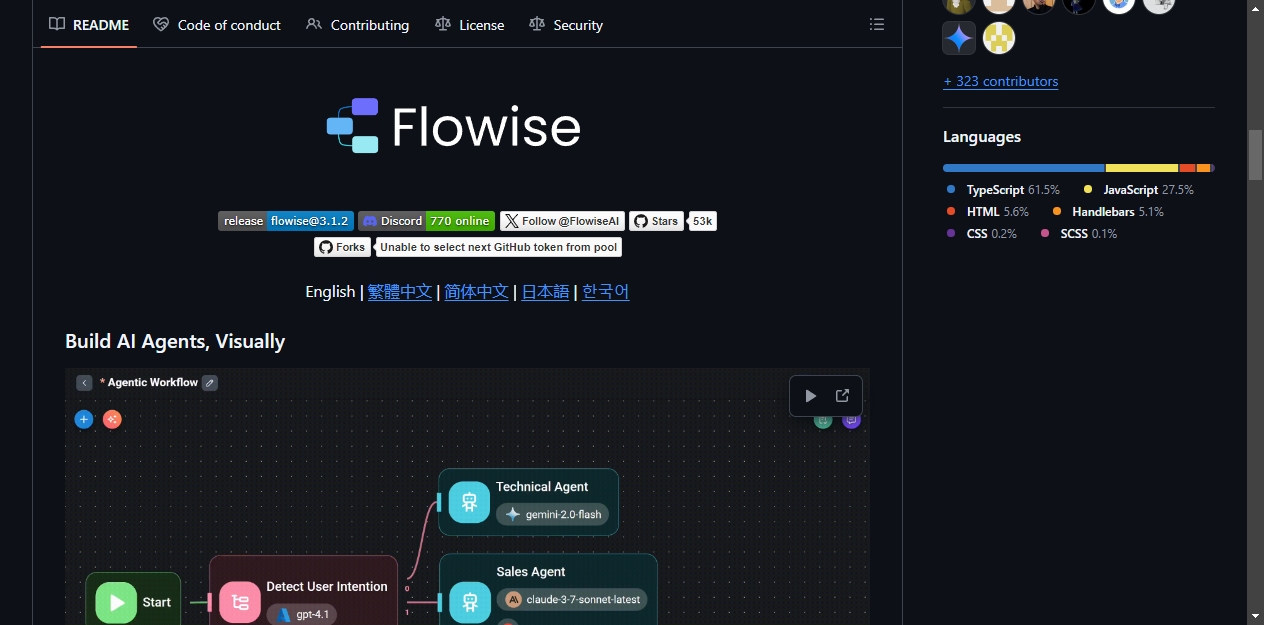
Task: Switch README to 繁體中文
Action: (400, 291)
